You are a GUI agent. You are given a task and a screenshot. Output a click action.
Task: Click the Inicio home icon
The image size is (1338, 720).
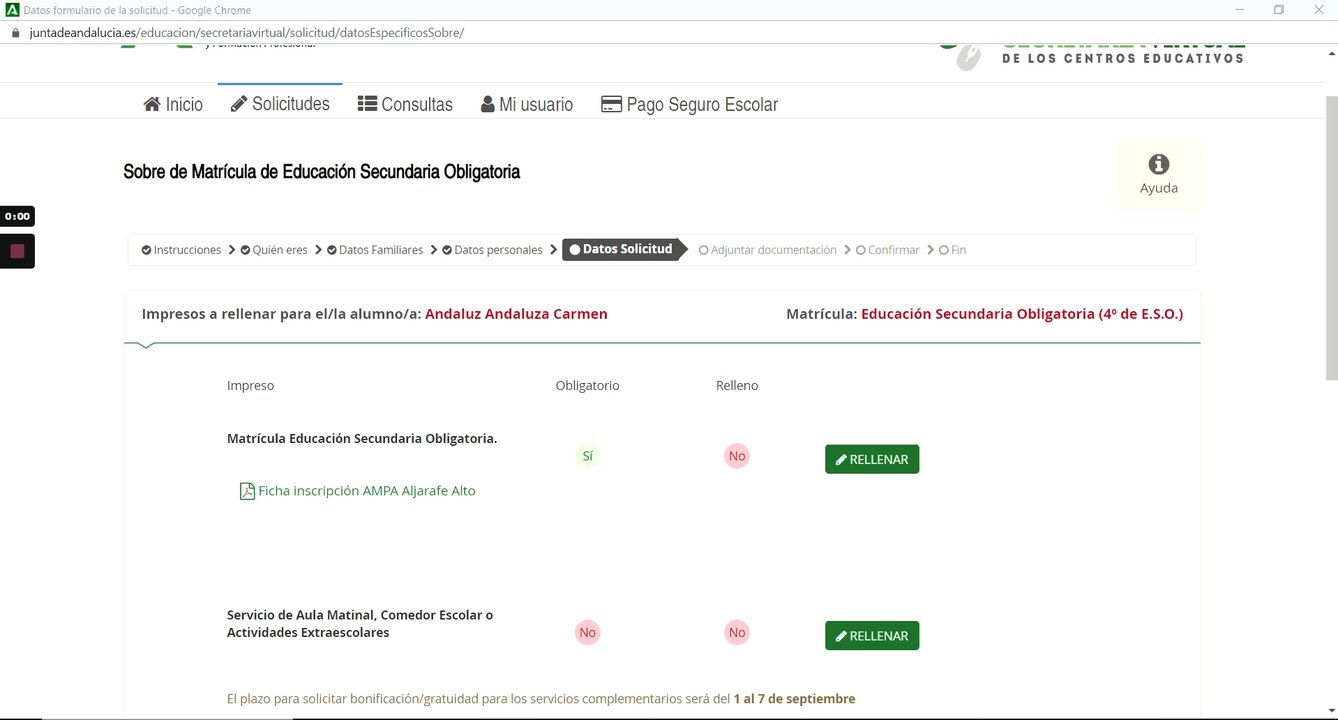152,105
